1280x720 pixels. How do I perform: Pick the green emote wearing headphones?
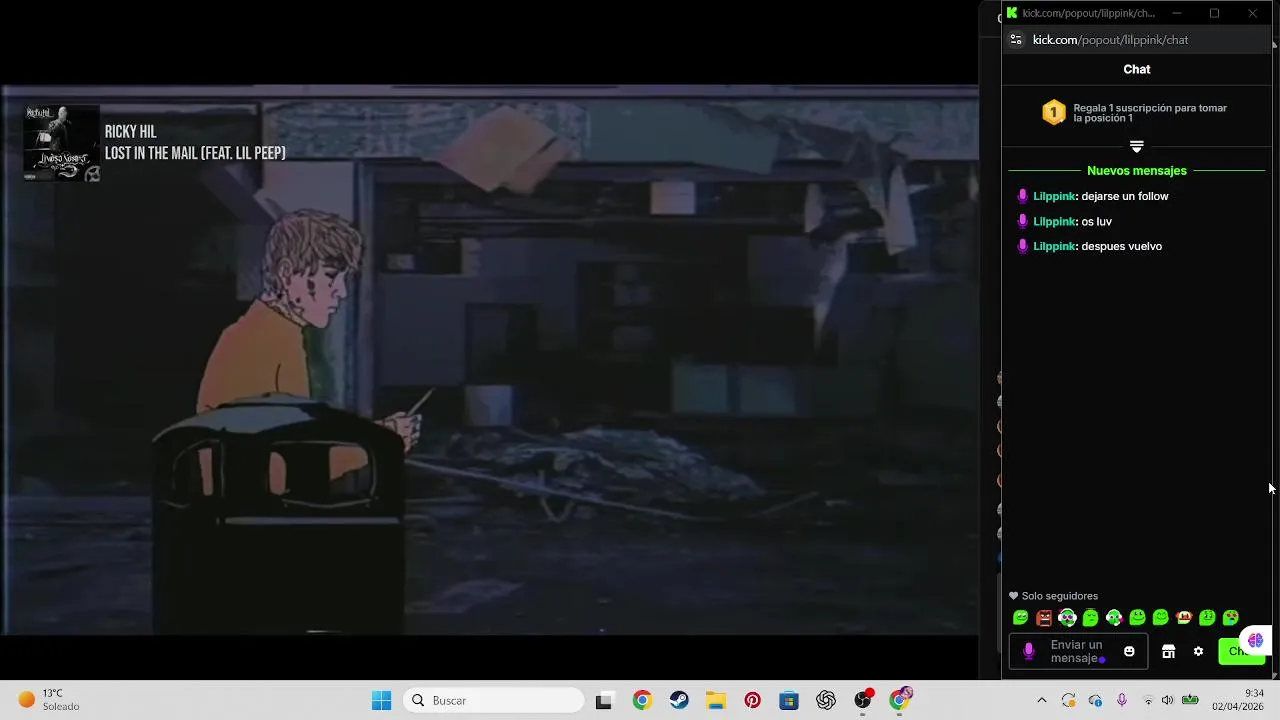click(x=1067, y=618)
